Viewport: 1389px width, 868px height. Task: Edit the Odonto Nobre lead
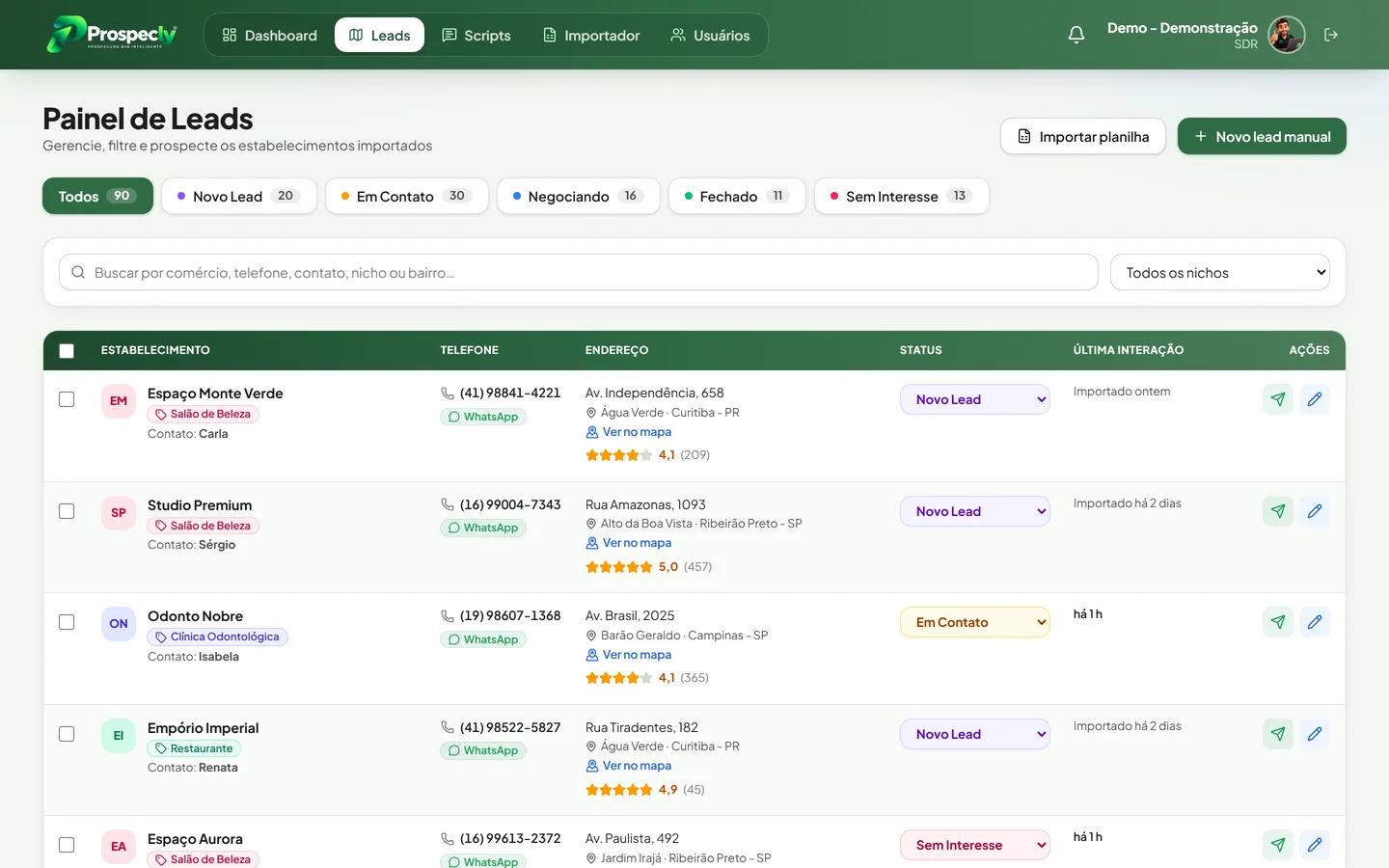1315,622
